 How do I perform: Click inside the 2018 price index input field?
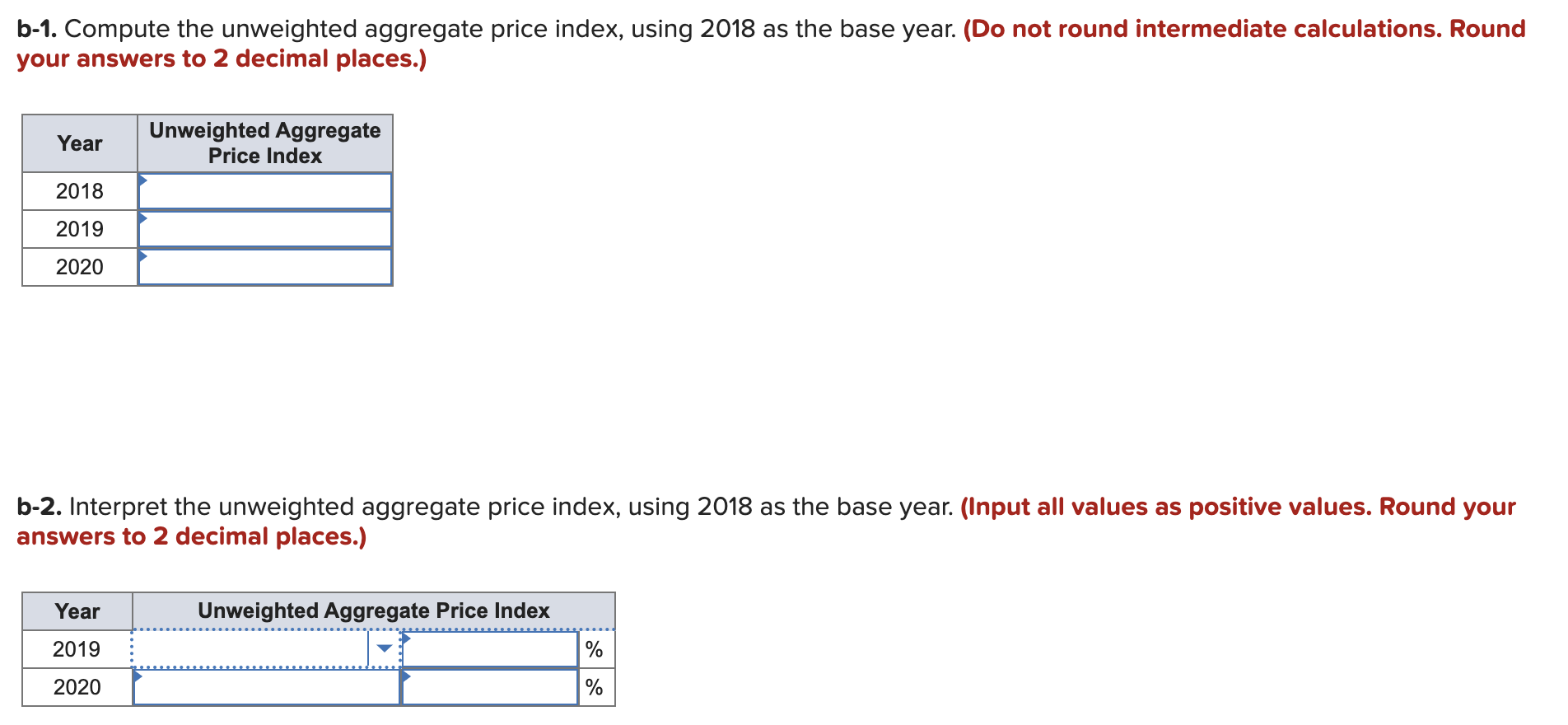(x=264, y=191)
